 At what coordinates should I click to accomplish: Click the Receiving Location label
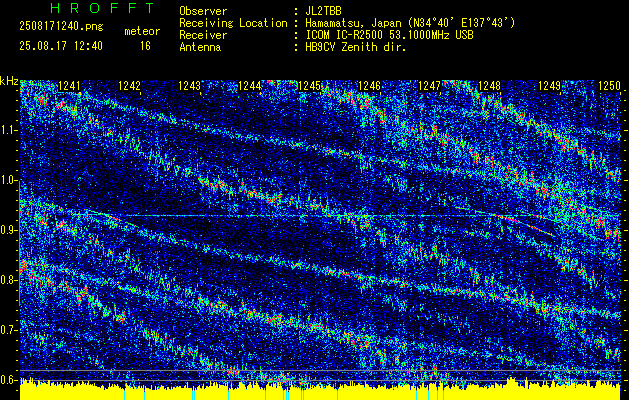pyautogui.click(x=233, y=23)
